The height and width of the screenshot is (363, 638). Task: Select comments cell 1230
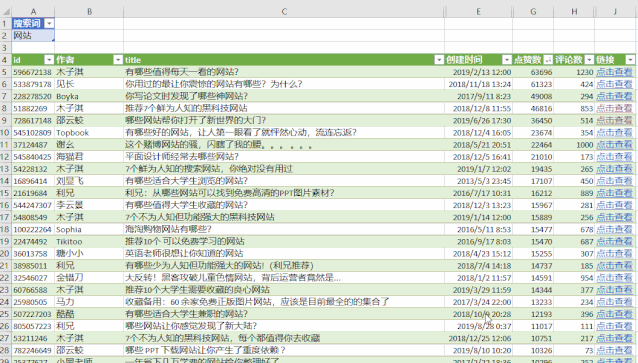click(x=574, y=72)
